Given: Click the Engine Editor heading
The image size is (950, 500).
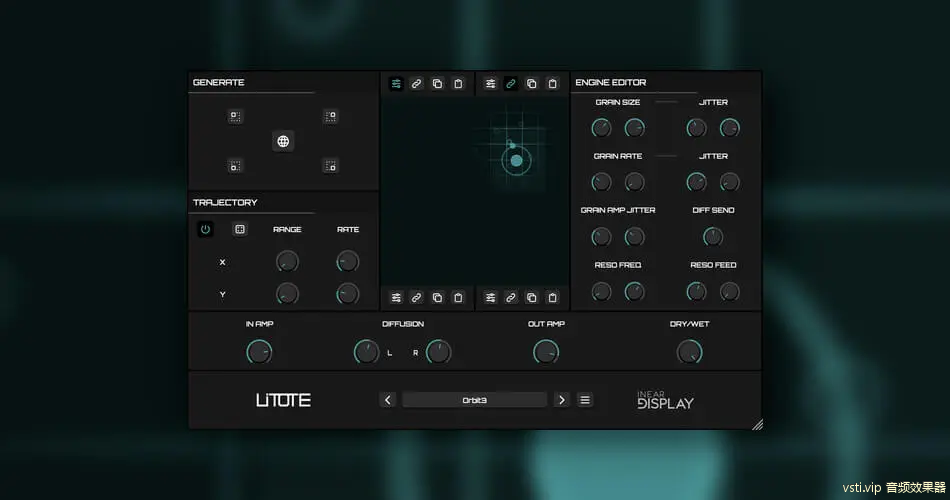Looking at the screenshot, I should point(611,82).
